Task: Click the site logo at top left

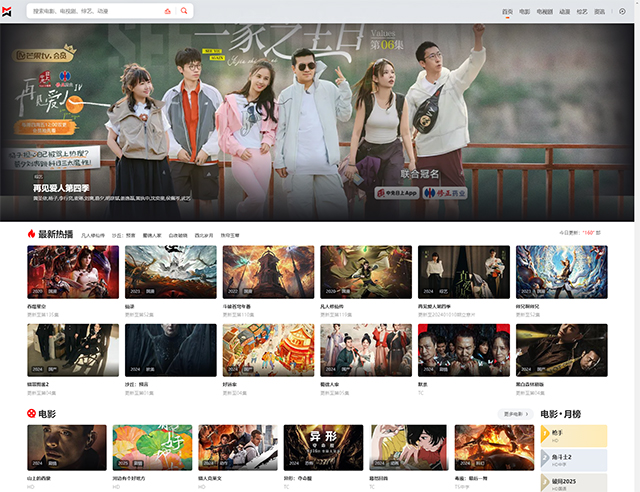Action: 7,11
